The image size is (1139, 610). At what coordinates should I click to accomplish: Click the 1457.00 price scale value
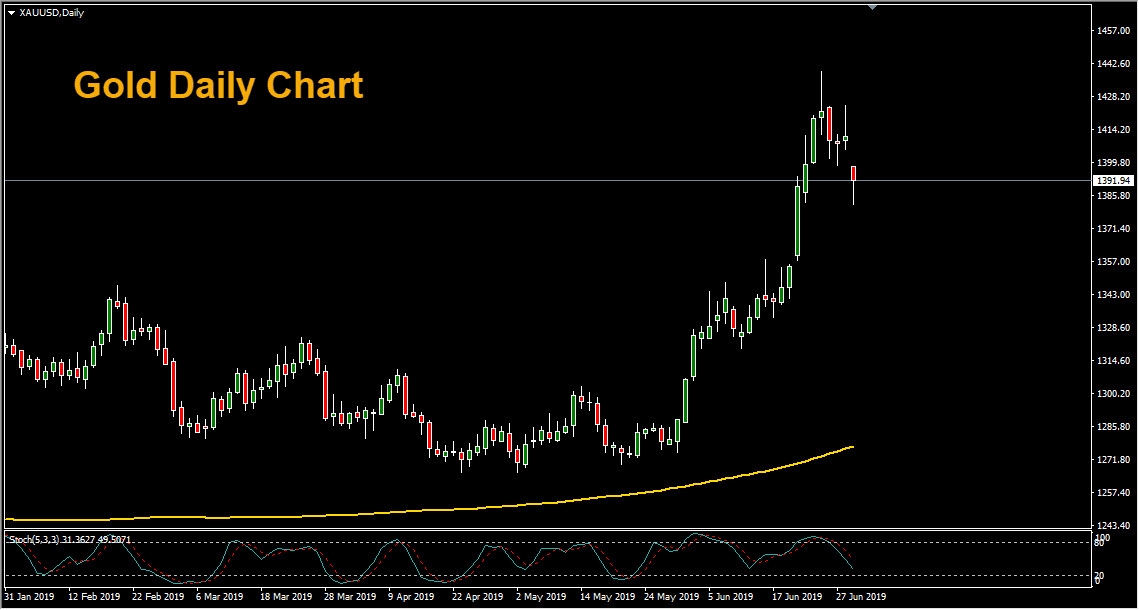[x=1113, y=30]
